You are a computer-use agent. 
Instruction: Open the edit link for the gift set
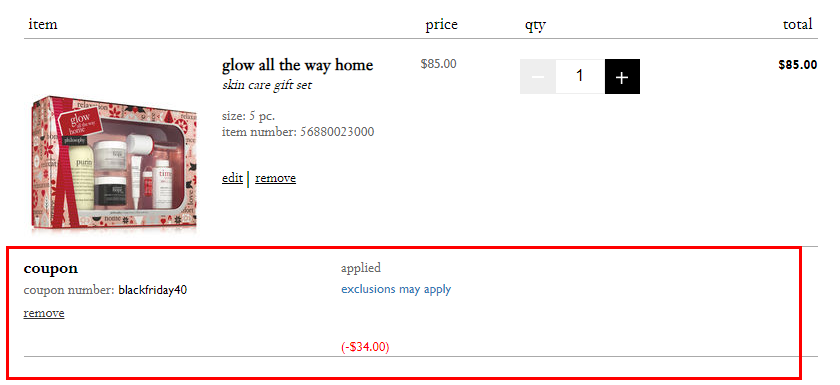(232, 178)
